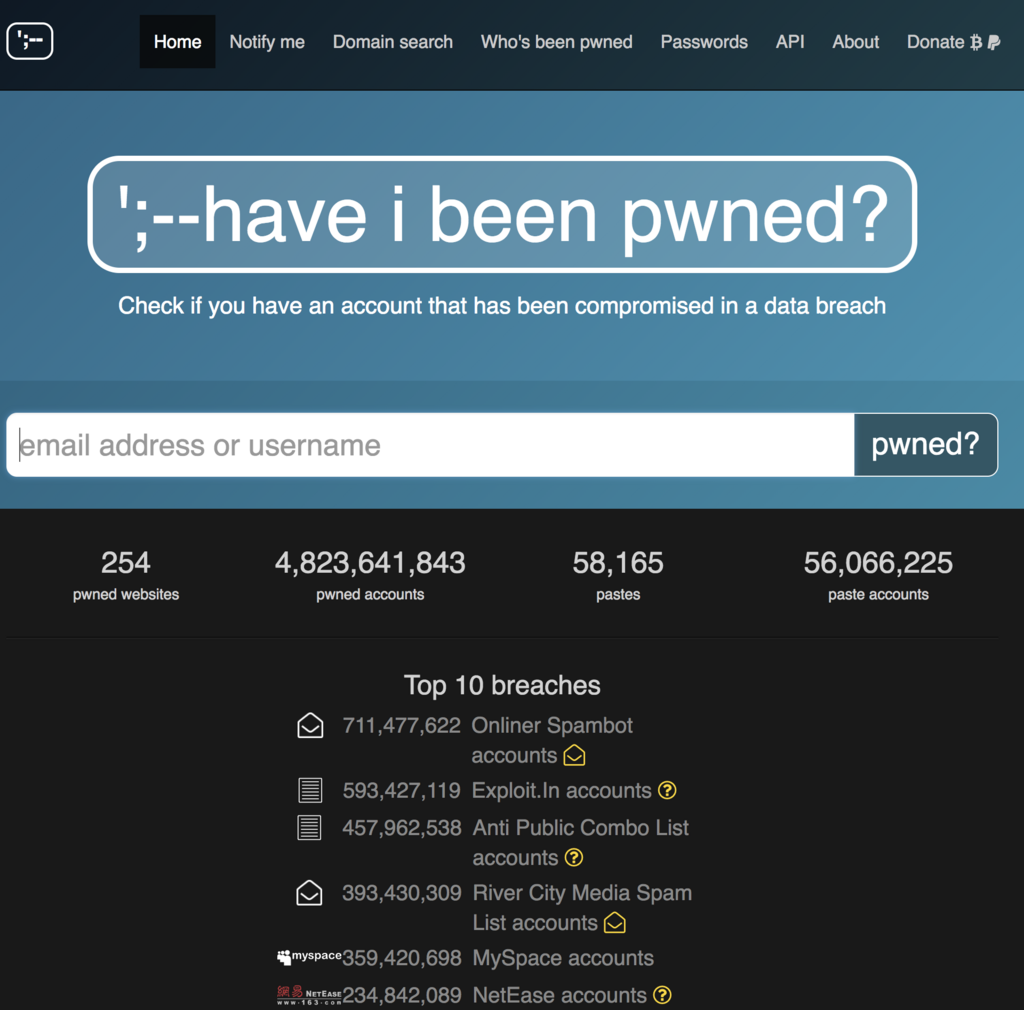The image size is (1024, 1010).
Task: Navigate to Passwords page
Action: [x=704, y=42]
